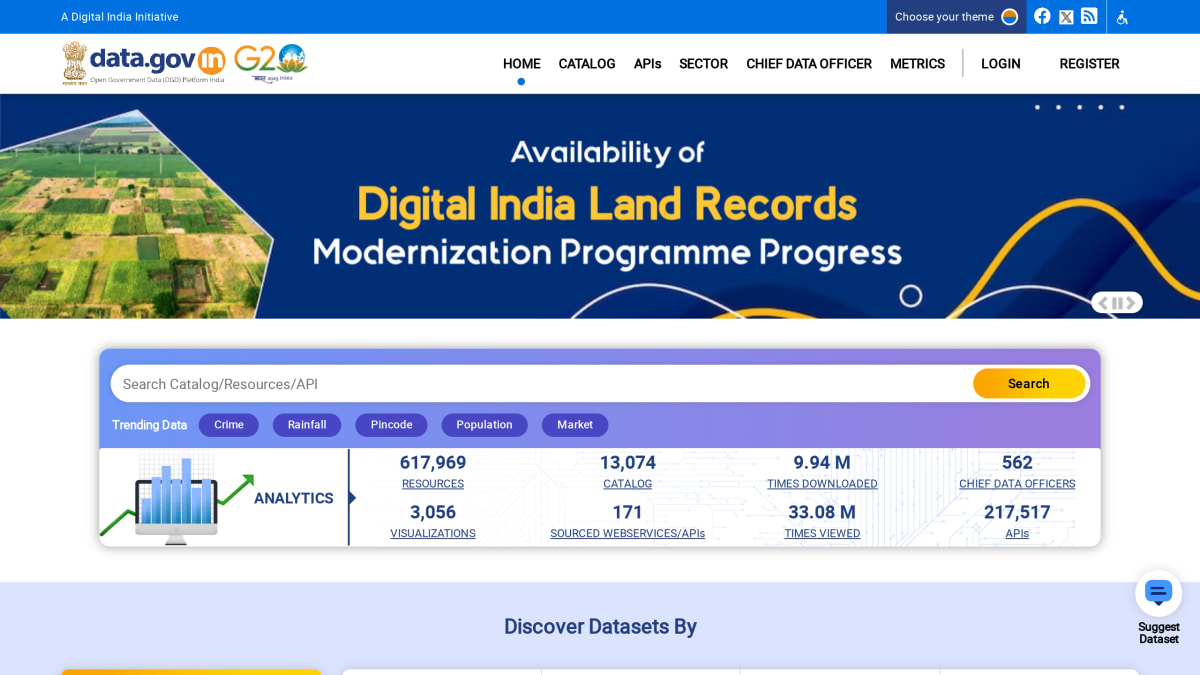This screenshot has height=675, width=1200.
Task: Click the data.gov.in logo
Action: [x=143, y=63]
